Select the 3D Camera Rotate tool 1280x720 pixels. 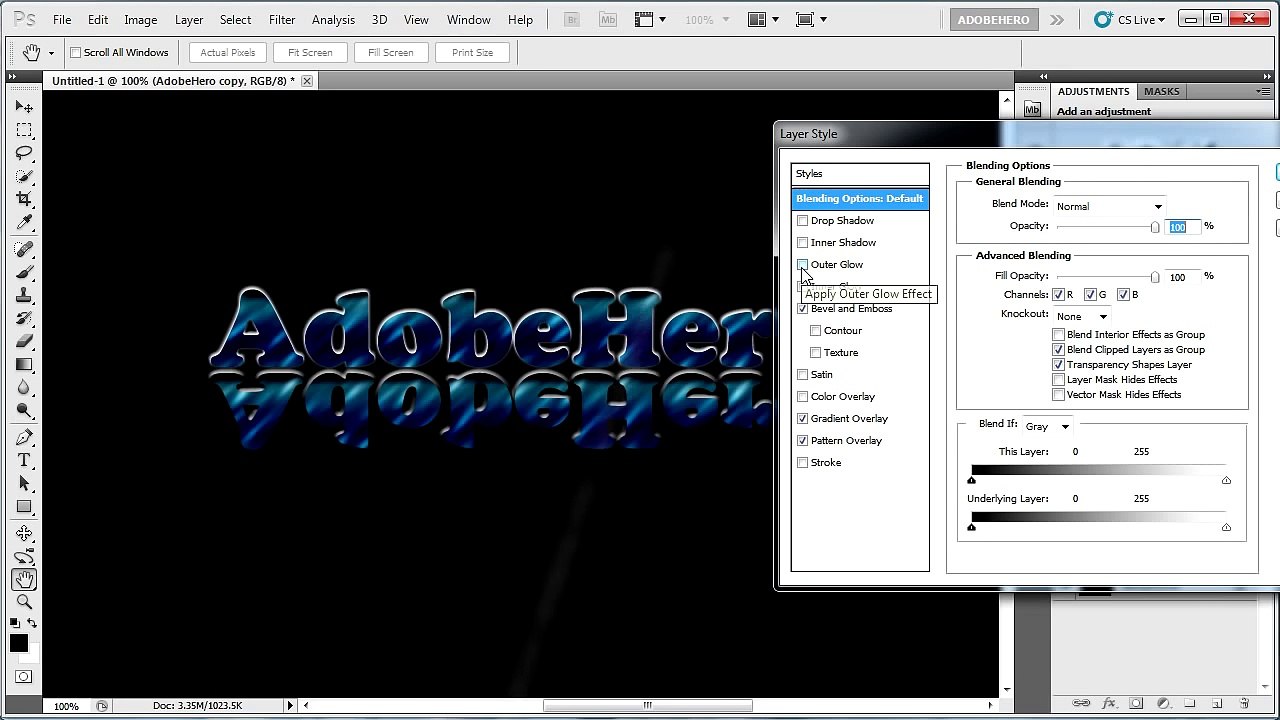tap(24, 557)
